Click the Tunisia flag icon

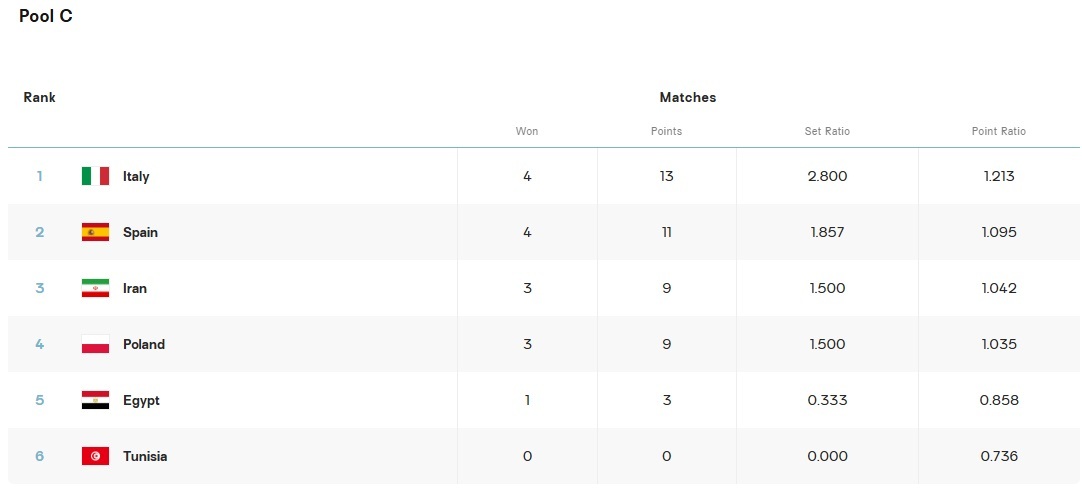[95, 456]
